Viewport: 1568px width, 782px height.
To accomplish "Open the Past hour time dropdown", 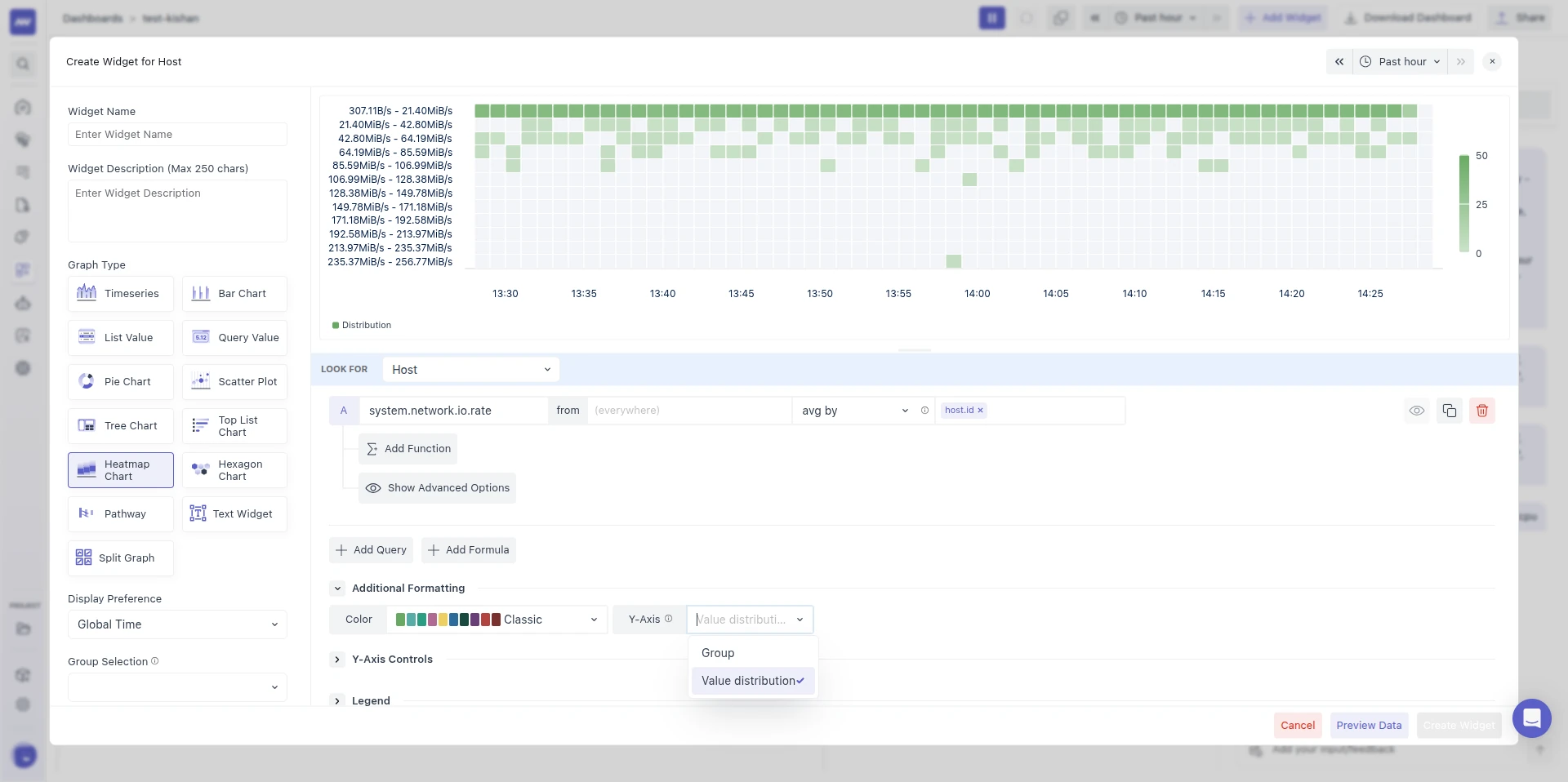I will pos(1400,61).
